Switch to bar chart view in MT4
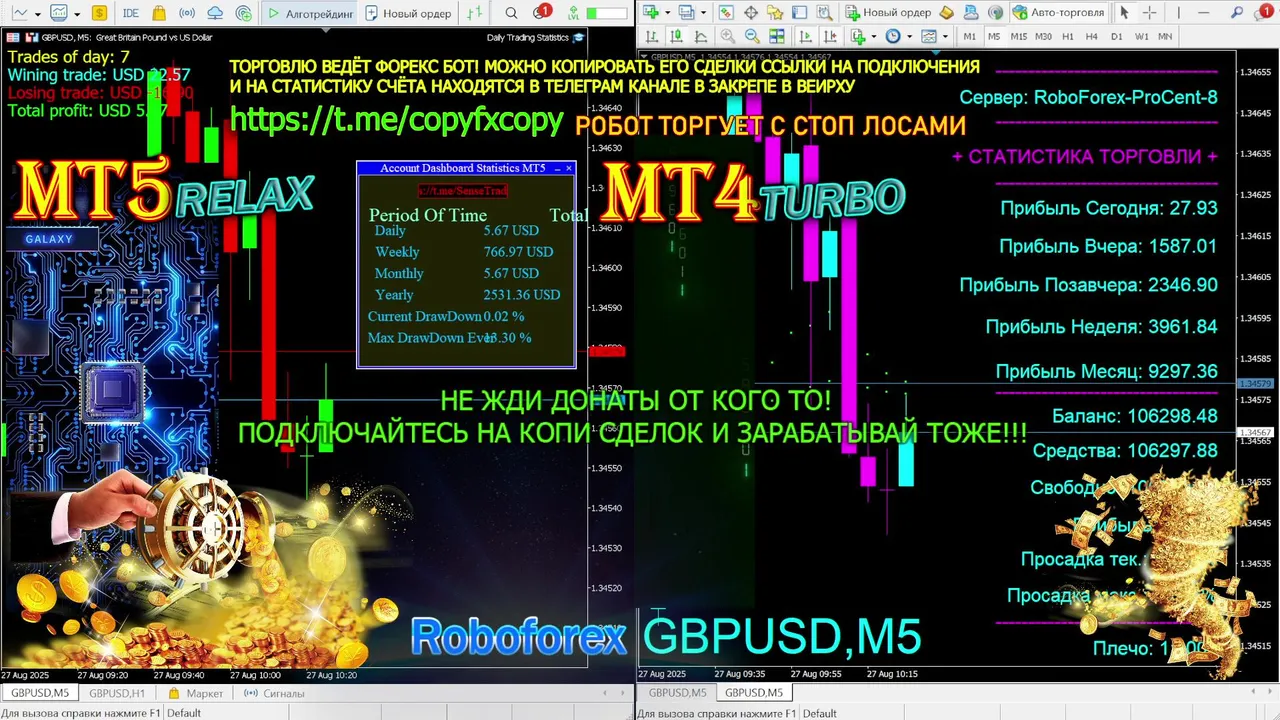The height and width of the screenshot is (720, 1280). coord(651,36)
